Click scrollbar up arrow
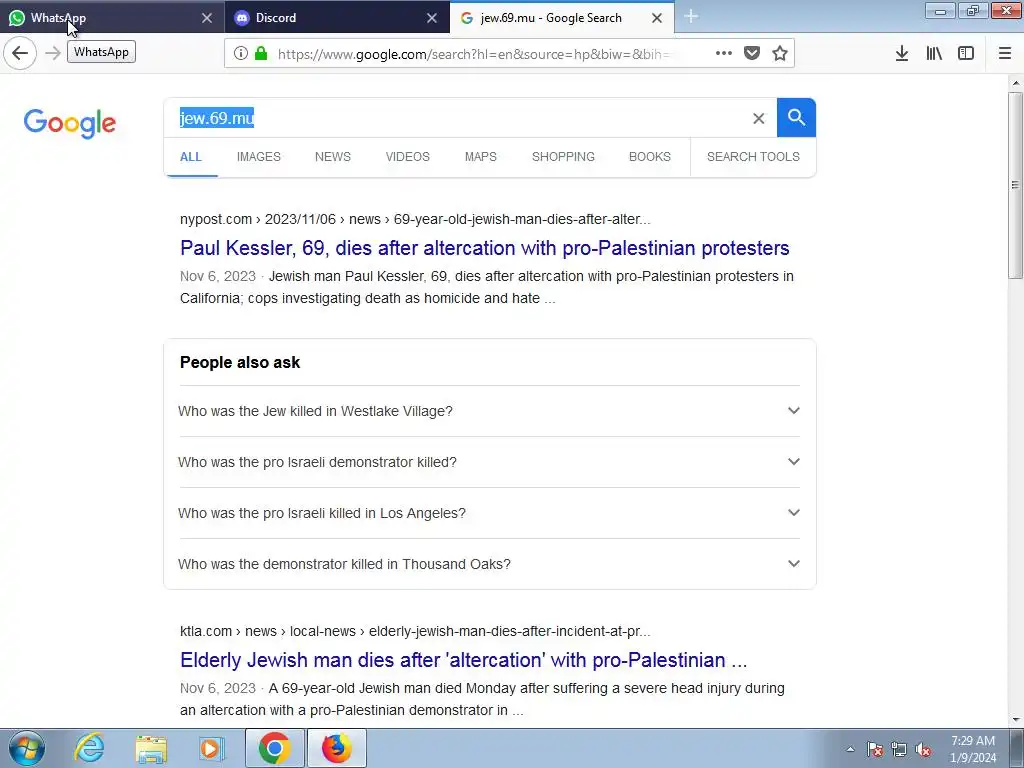The width and height of the screenshot is (1024, 768). tap(1015, 83)
